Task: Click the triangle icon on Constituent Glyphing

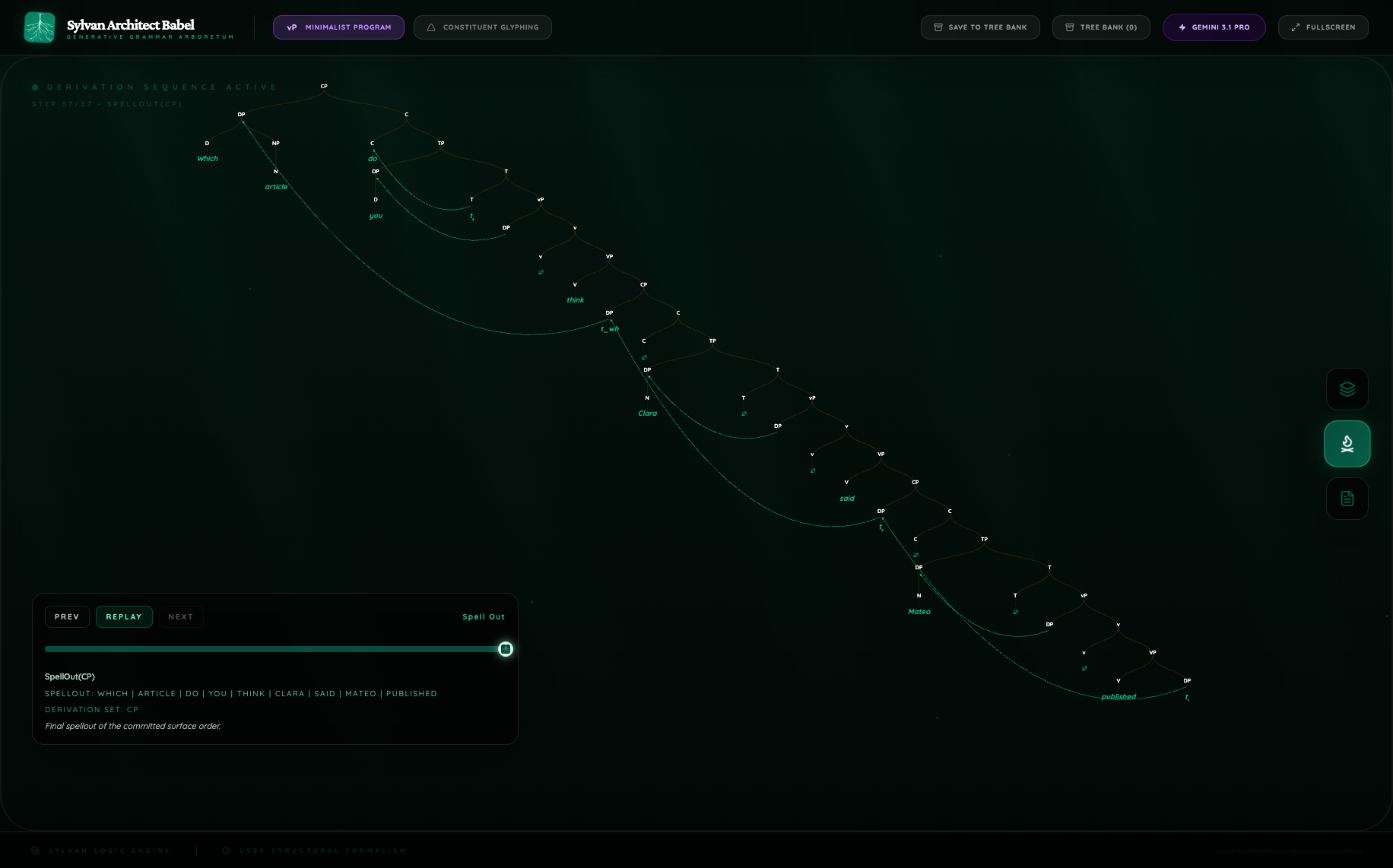Action: pyautogui.click(x=431, y=27)
